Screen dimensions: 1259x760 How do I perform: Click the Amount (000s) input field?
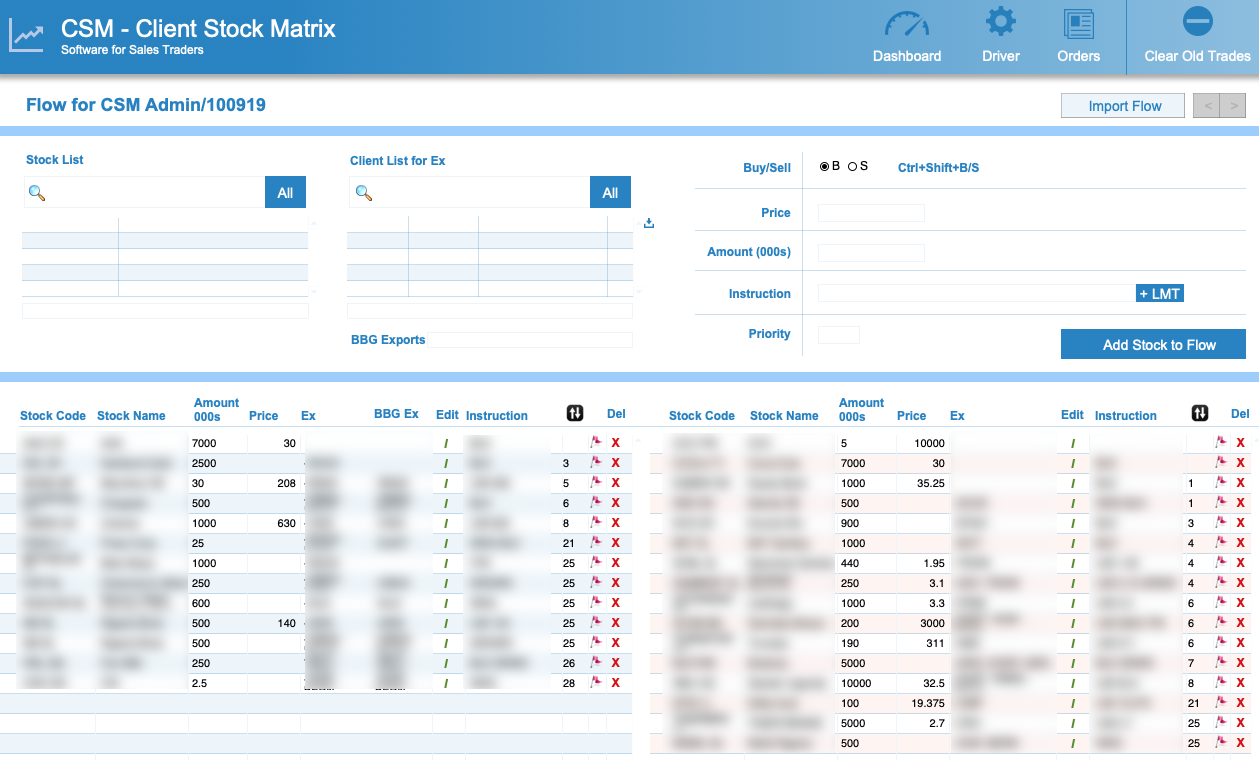(871, 253)
